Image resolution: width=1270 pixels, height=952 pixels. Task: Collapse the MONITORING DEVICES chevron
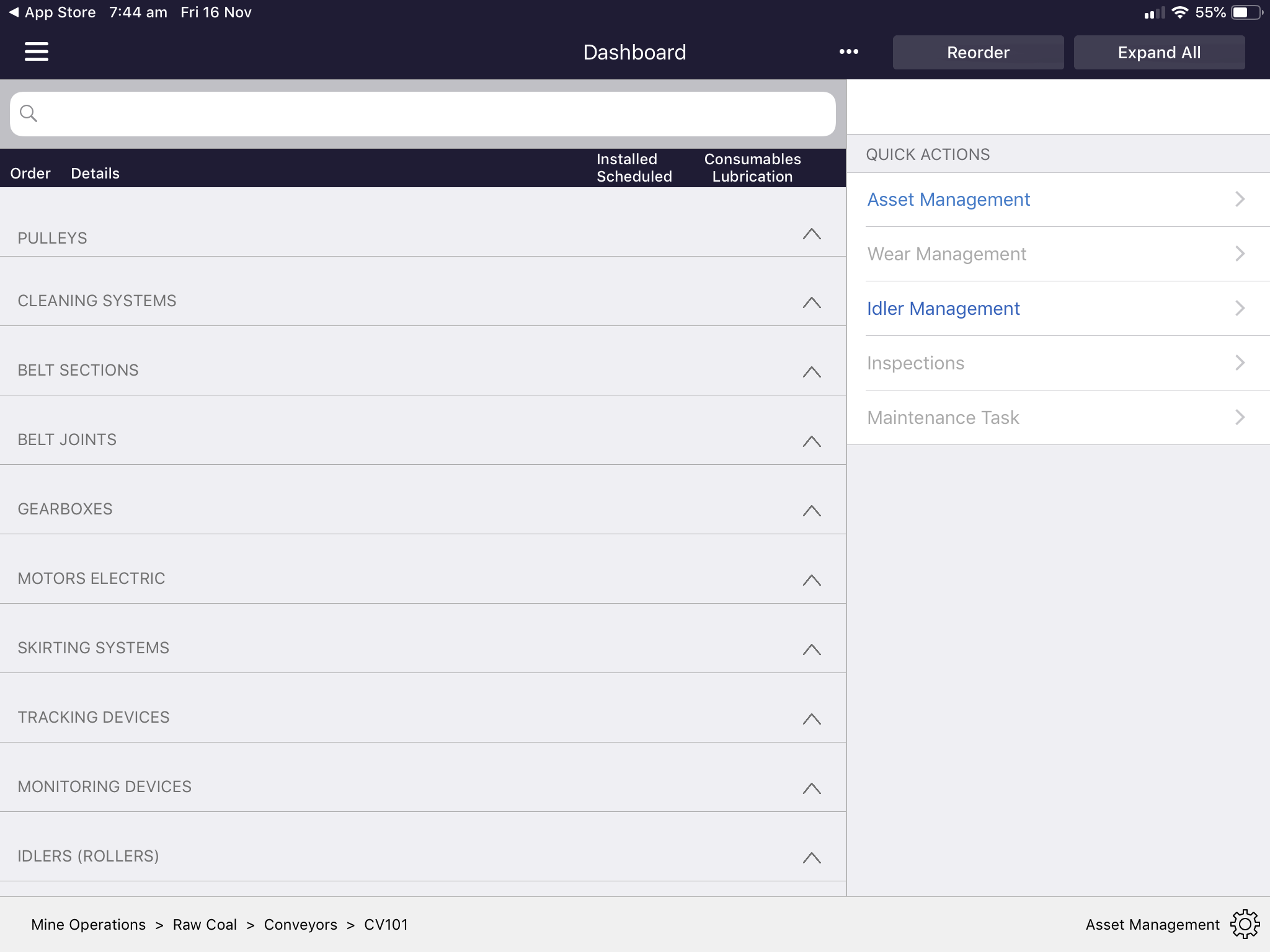812,789
